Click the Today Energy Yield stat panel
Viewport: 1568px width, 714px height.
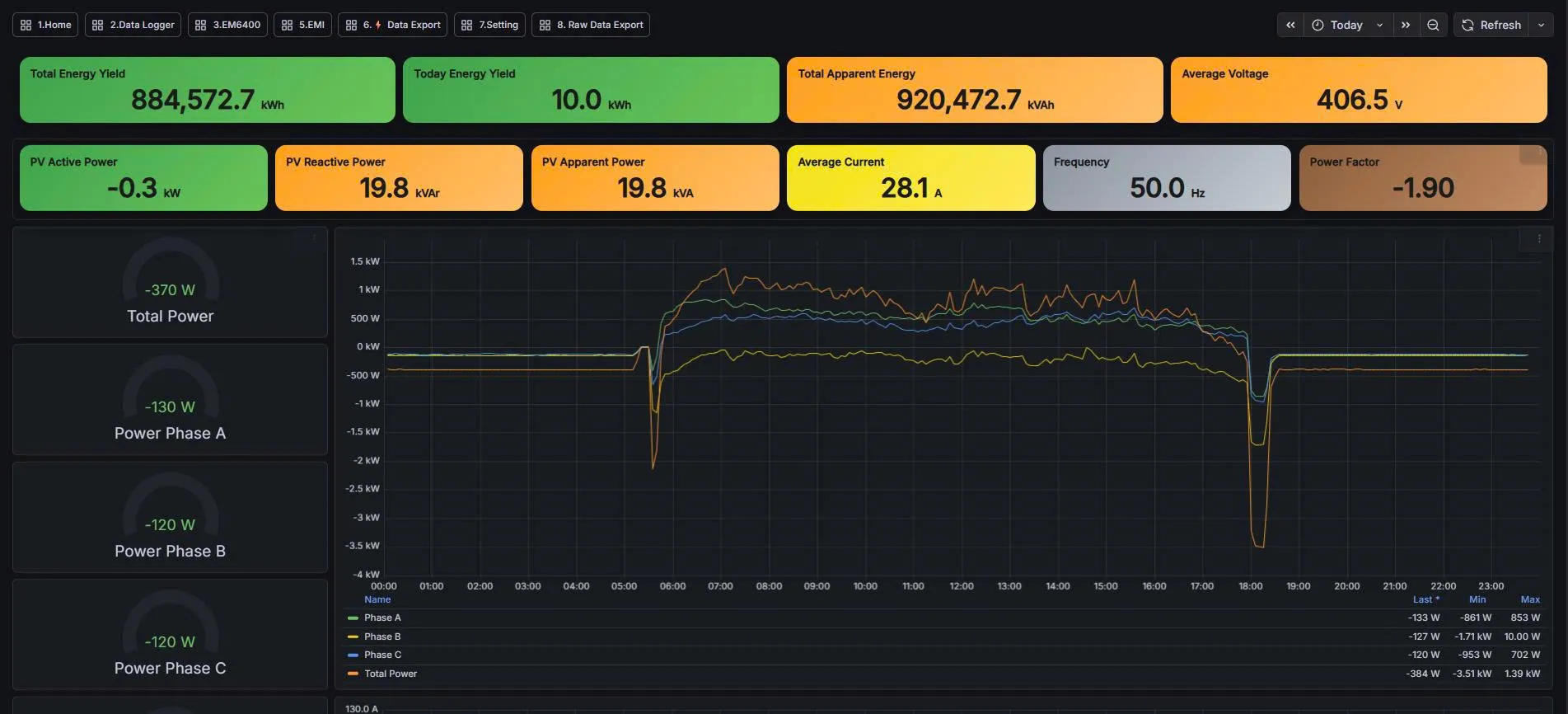pos(591,90)
